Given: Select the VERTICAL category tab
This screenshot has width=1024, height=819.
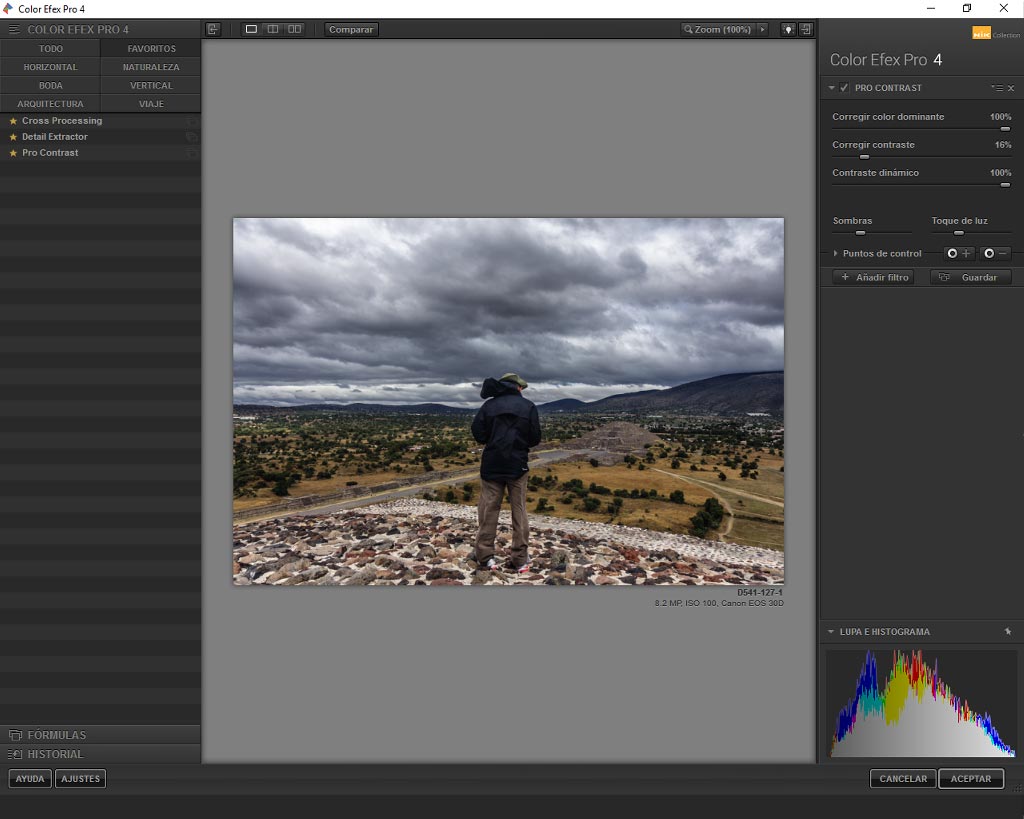Looking at the screenshot, I should 151,86.
